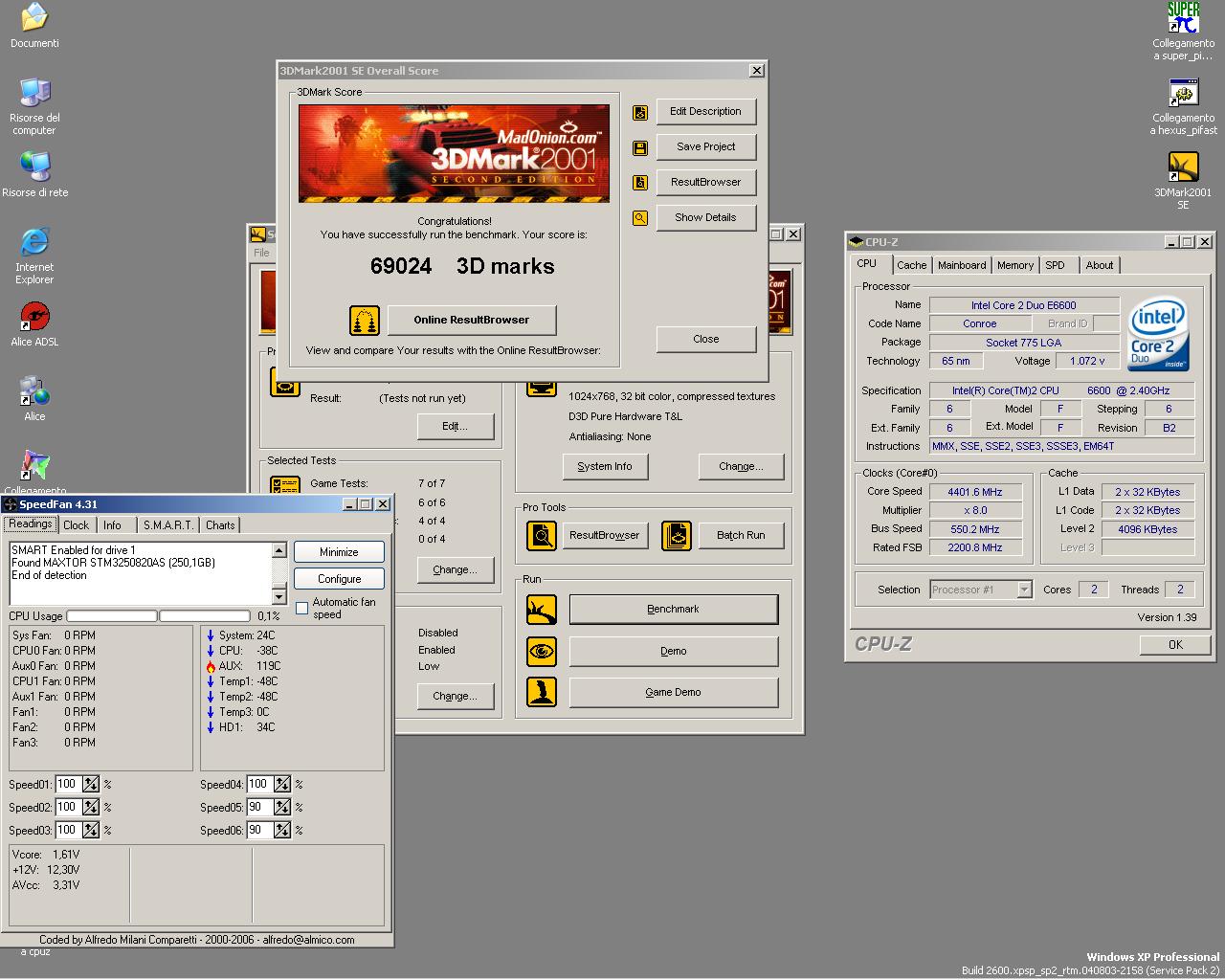Click Speed02 spinner arrows

tap(91, 807)
